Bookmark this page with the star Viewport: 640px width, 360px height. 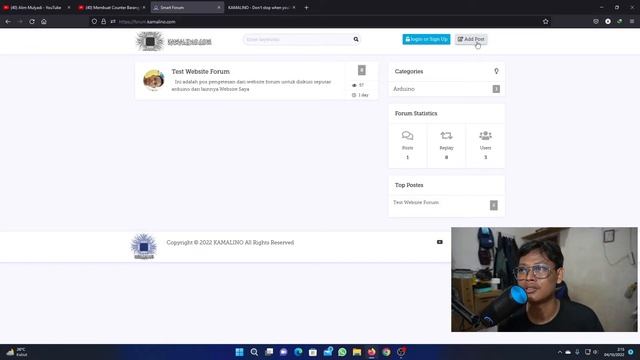click(x=546, y=21)
